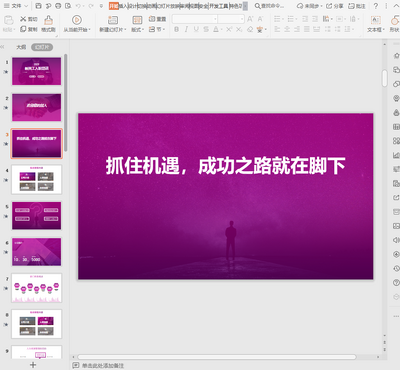Click the text color A button
The width and height of the screenshot is (400, 370).
point(216,29)
